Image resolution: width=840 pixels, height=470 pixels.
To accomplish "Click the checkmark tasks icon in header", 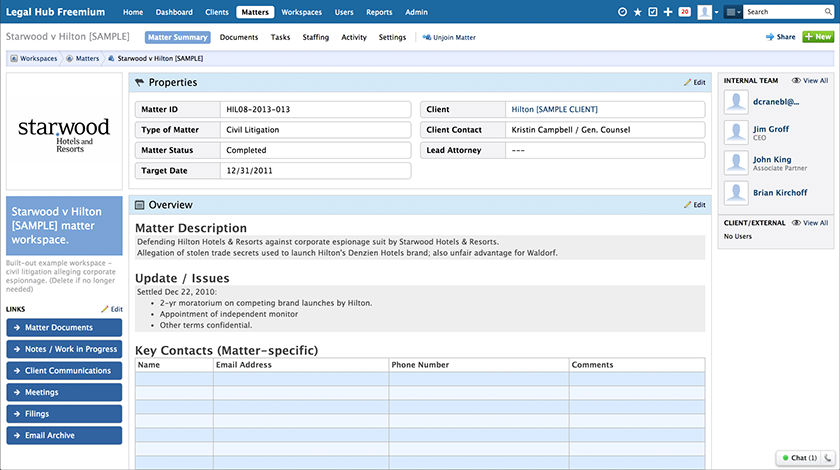I will (653, 12).
